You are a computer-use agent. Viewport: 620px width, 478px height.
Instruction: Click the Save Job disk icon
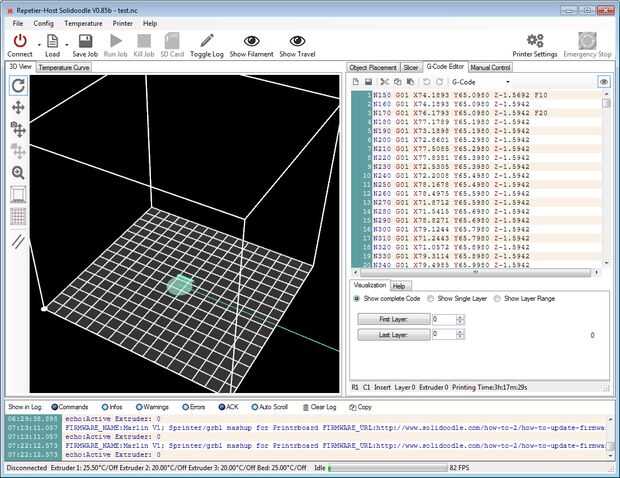84,40
